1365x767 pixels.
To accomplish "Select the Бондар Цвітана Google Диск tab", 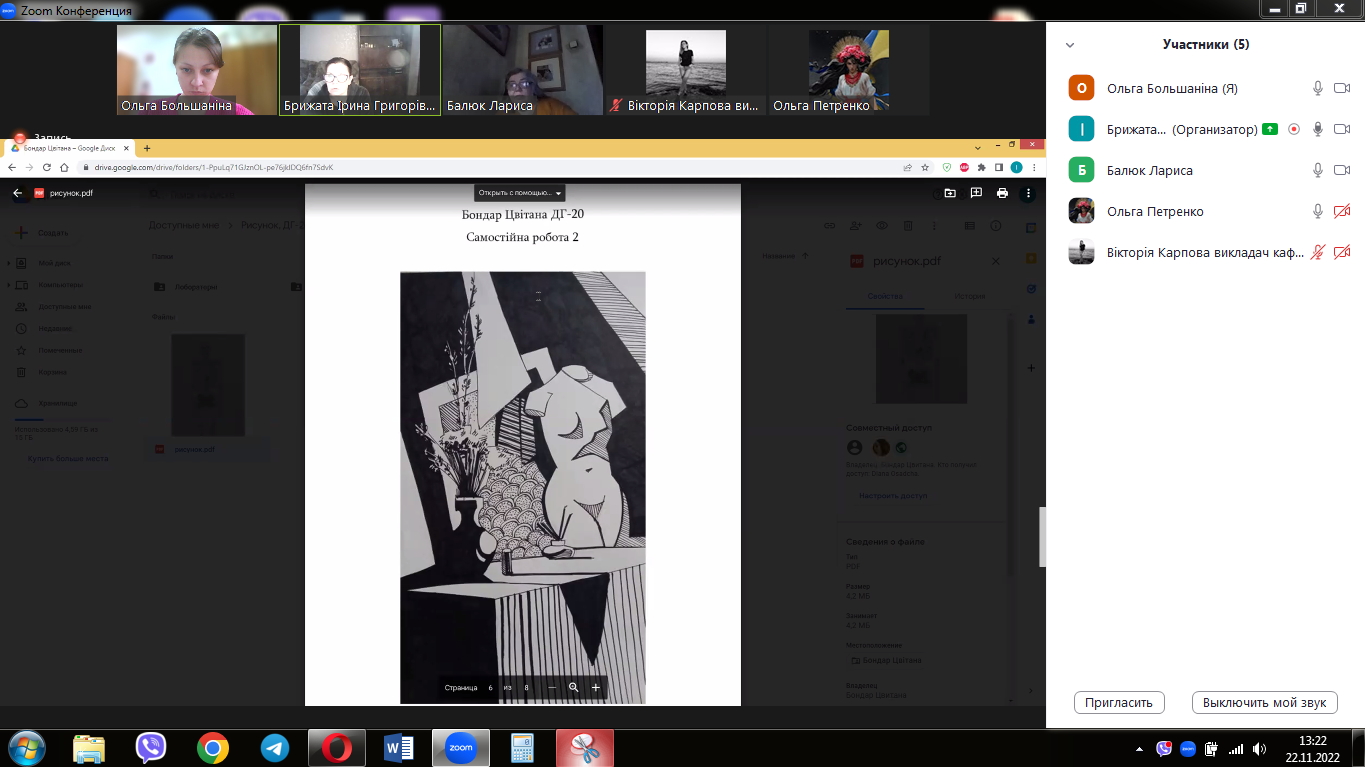I will tap(70, 148).
